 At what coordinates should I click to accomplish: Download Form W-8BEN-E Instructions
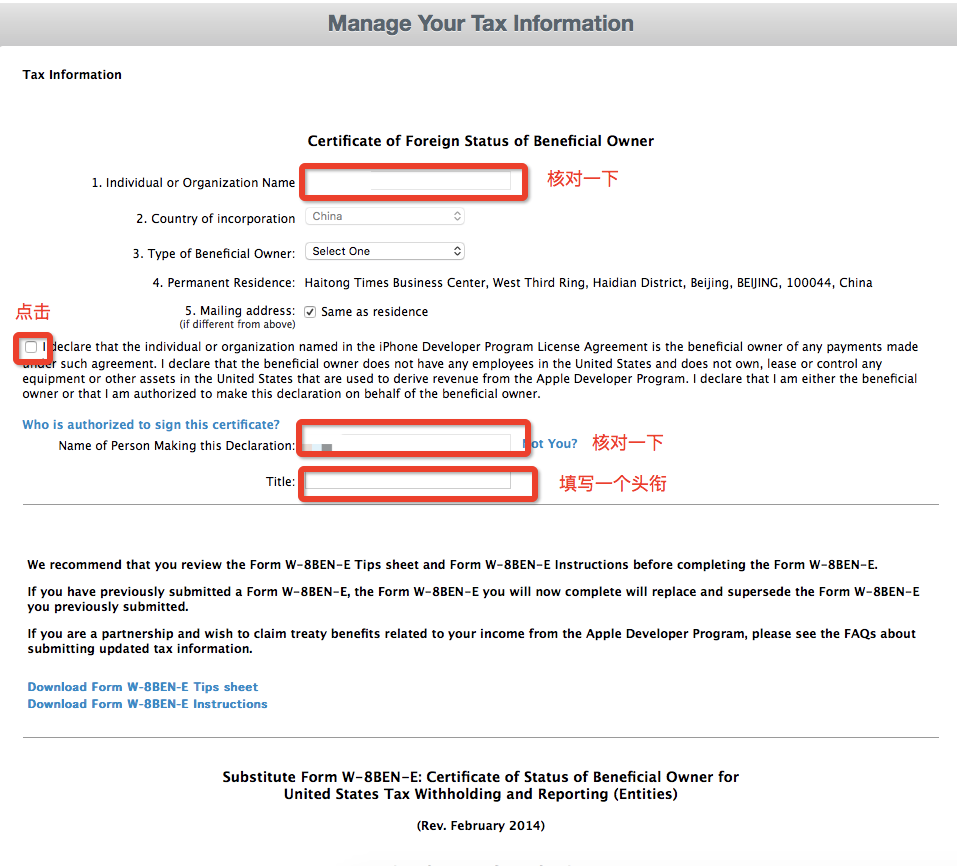147,704
